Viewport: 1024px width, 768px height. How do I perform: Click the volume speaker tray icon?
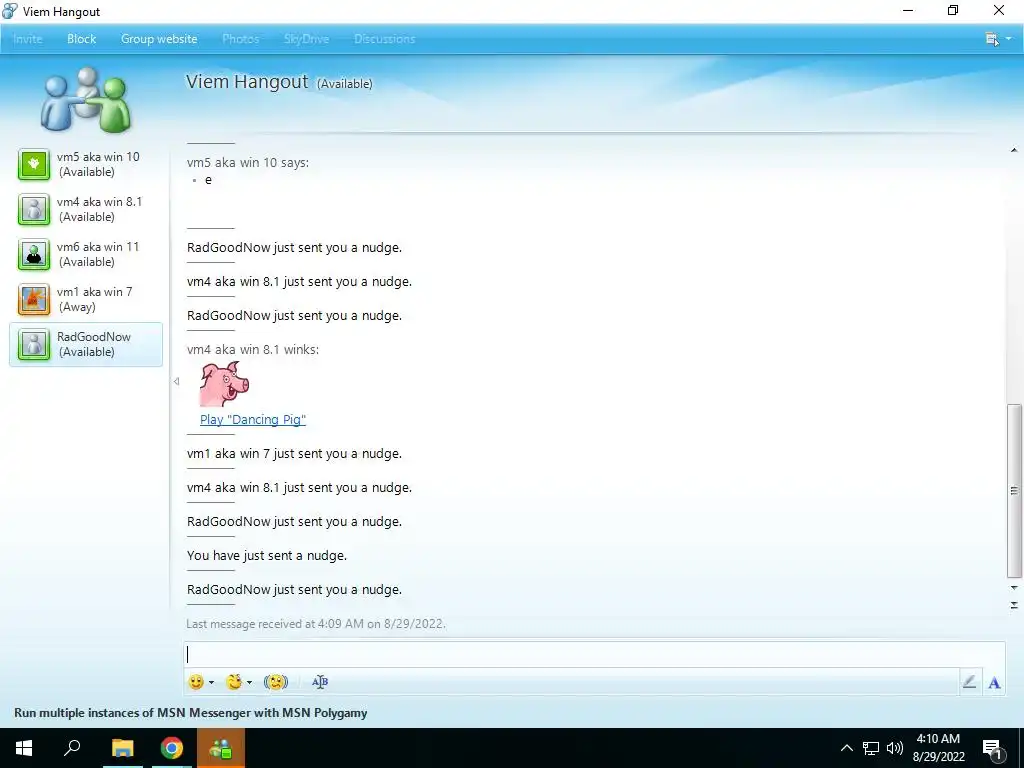(895, 748)
